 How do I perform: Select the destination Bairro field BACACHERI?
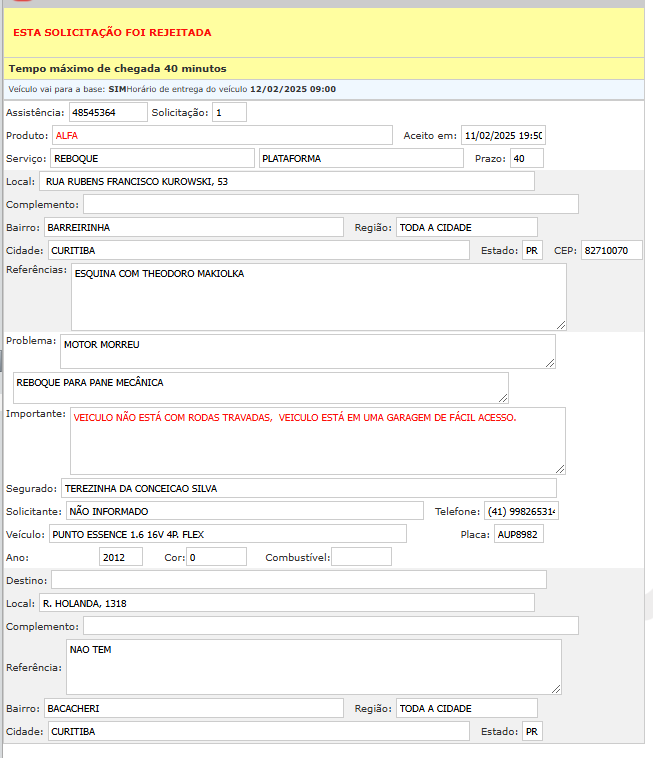[x=193, y=708]
